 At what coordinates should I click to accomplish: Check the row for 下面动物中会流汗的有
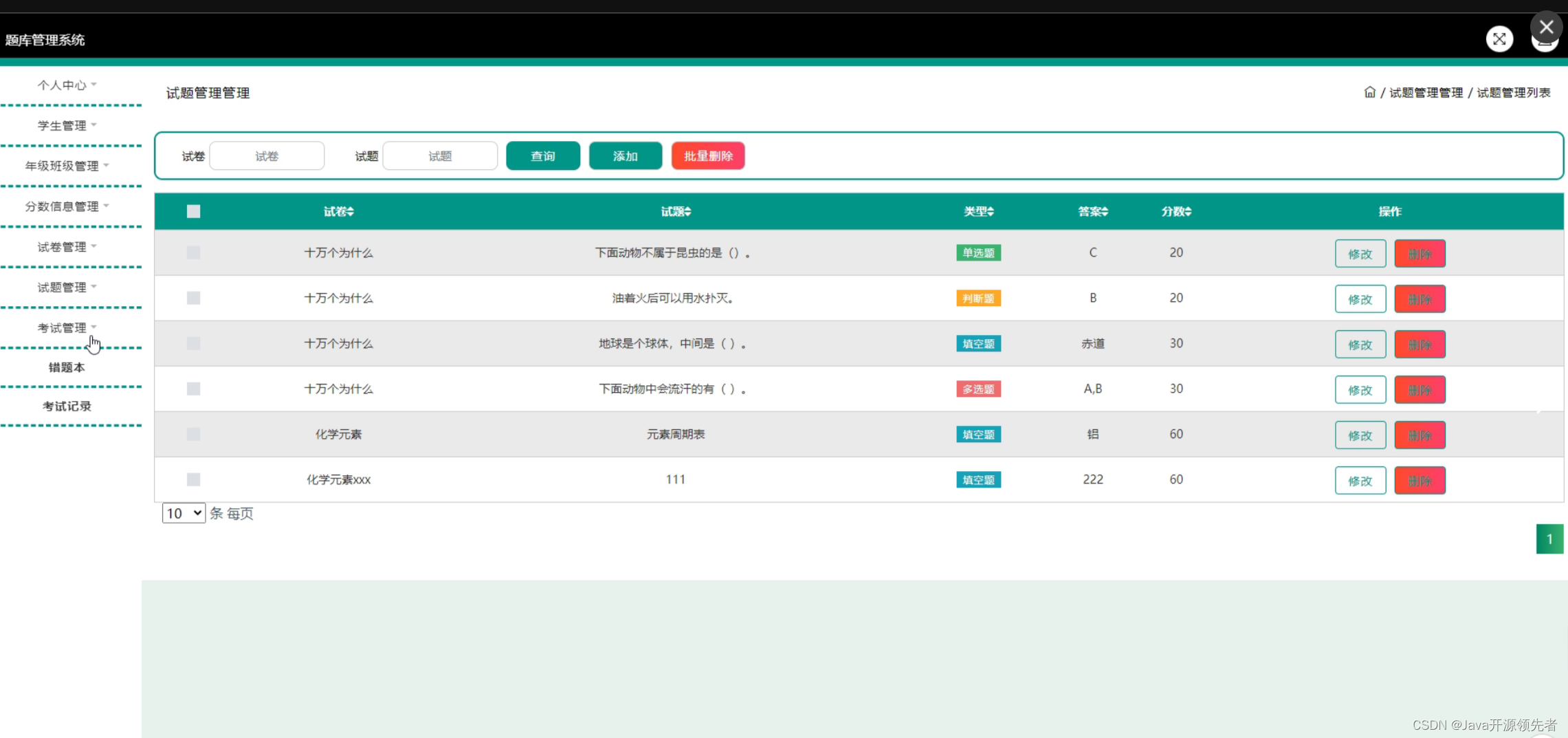coord(193,389)
